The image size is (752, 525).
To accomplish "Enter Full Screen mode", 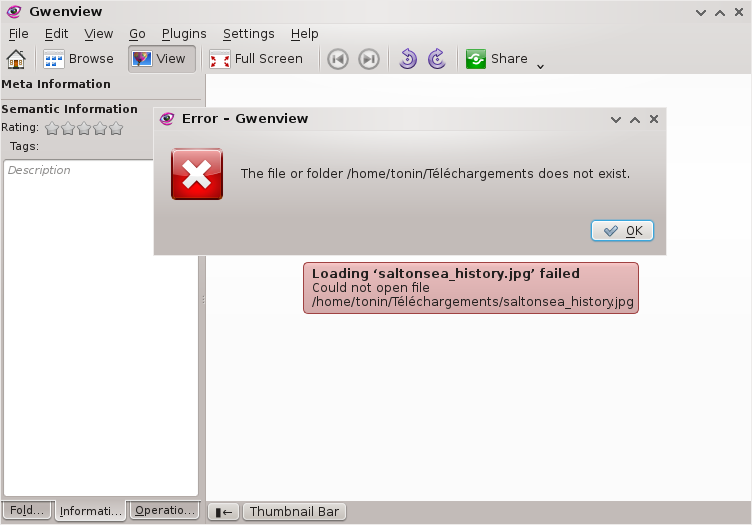I will click(257, 59).
